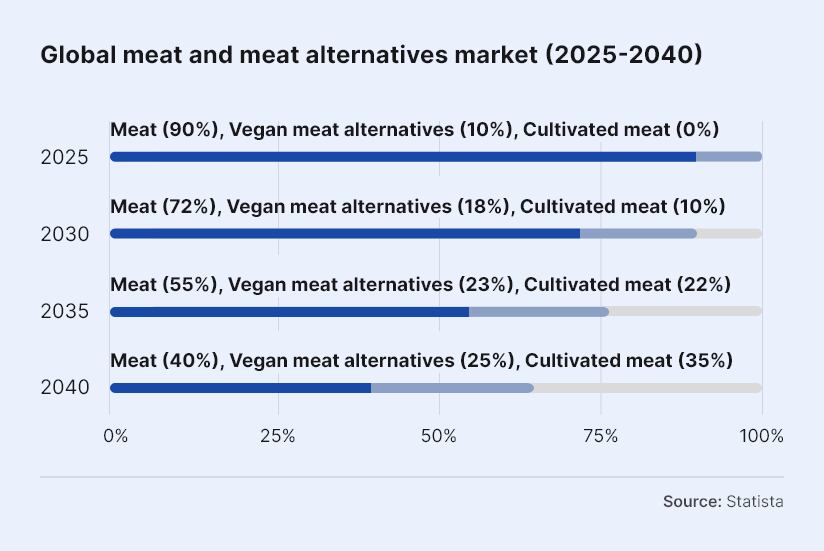The height and width of the screenshot is (551, 824).
Task: Select the 2040 dark blue Meat bar segment
Action: (240, 388)
